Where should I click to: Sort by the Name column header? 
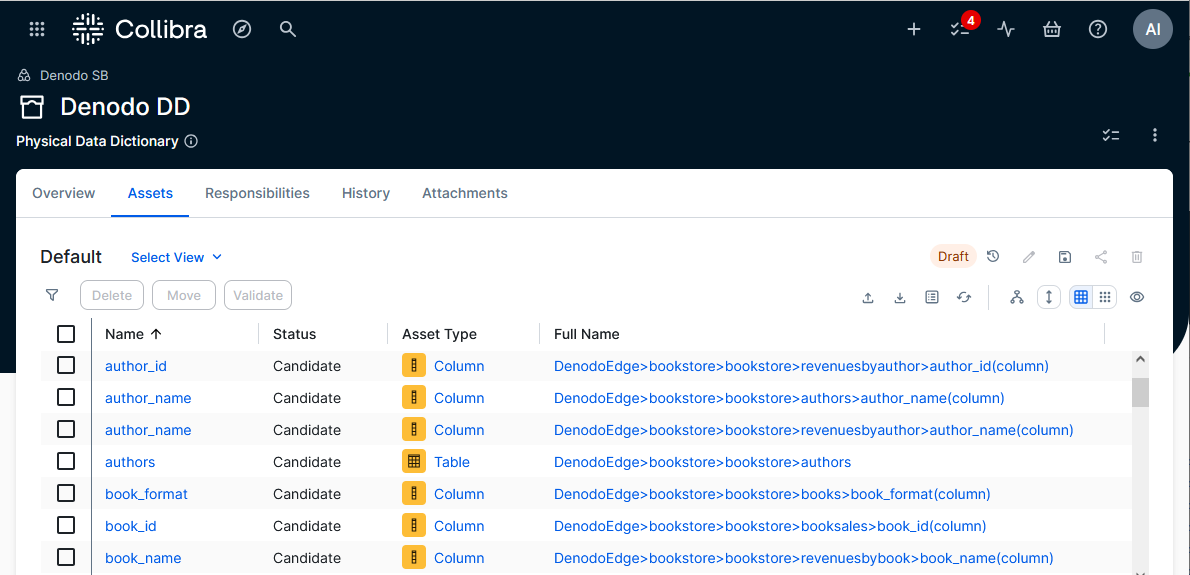pyautogui.click(x=134, y=334)
